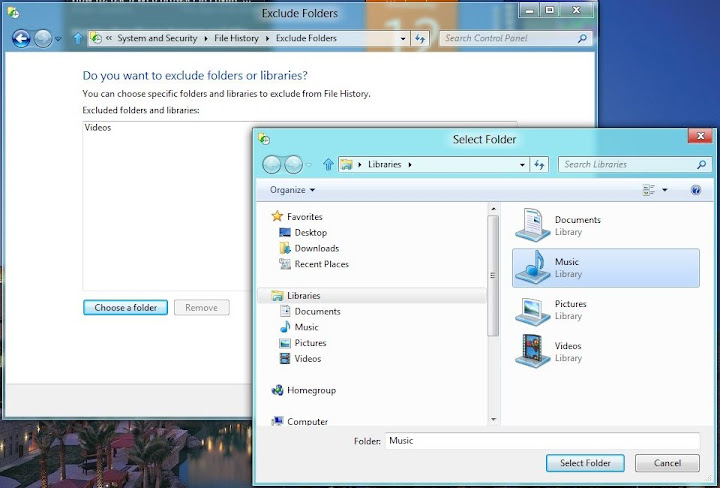Select Libraries in the navigation pane
Viewport: 720px width, 488px height.
click(371, 296)
